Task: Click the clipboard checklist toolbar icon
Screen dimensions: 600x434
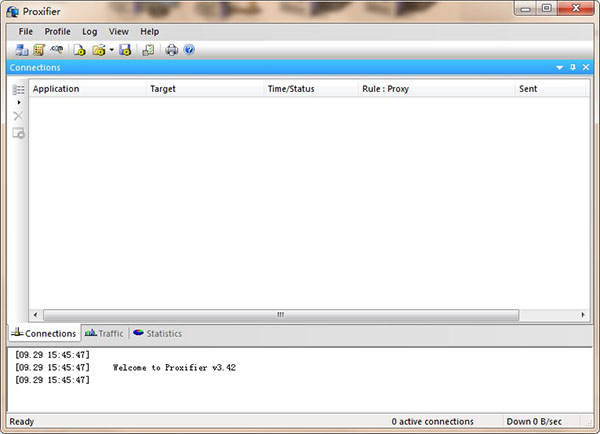Action: click(x=148, y=50)
